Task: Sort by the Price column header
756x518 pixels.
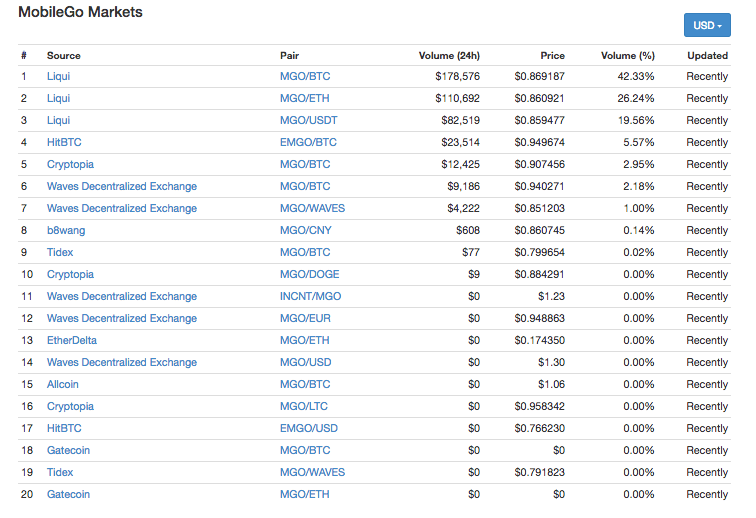Action: click(552, 56)
